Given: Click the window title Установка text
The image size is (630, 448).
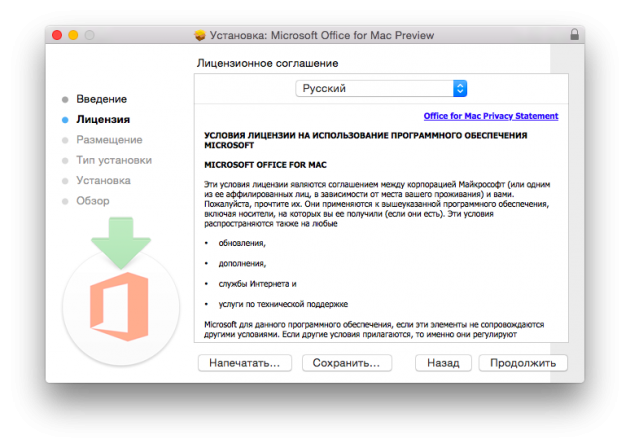Looking at the screenshot, I should click(x=322, y=35).
